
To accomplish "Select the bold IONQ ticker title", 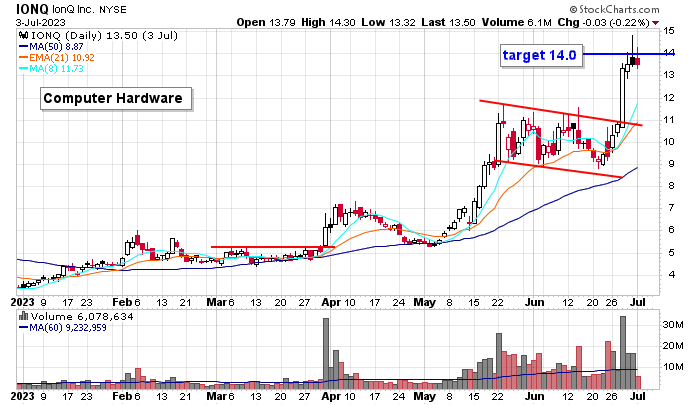I will 32,9.
